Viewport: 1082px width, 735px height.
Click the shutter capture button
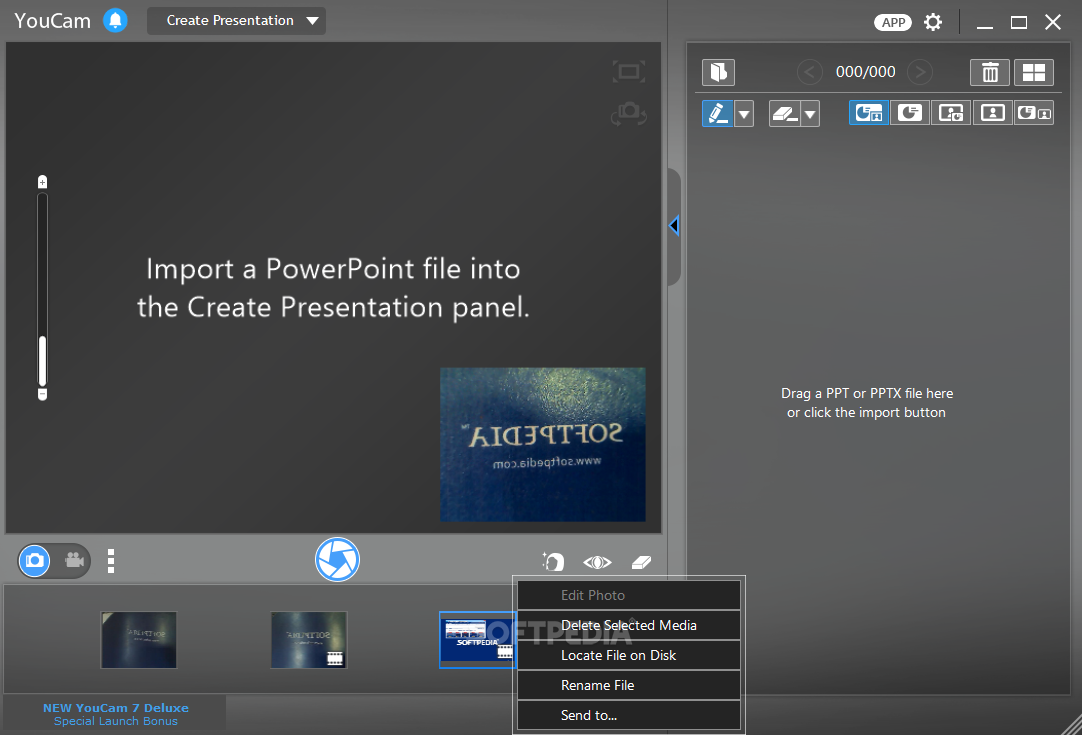point(337,560)
